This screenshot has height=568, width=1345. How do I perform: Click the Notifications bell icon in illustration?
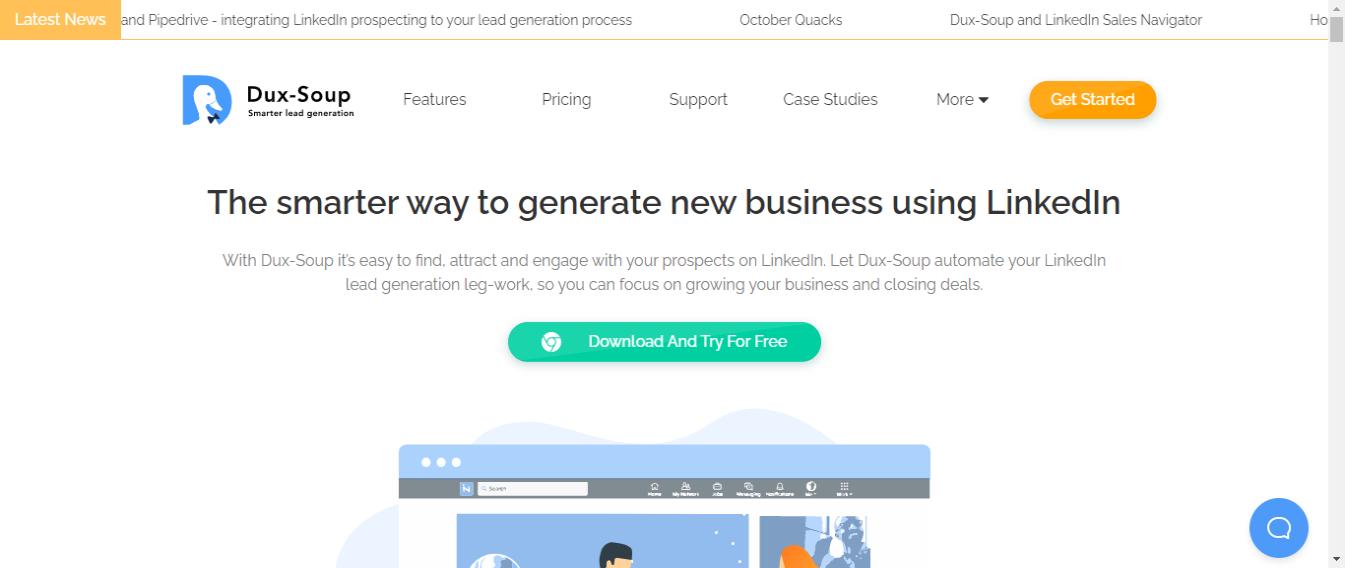coord(780,488)
